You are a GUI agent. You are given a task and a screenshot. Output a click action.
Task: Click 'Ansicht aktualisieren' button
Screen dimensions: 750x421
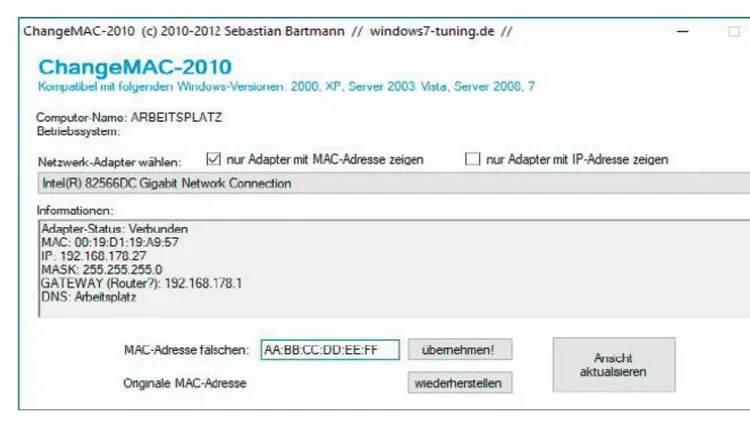614,365
